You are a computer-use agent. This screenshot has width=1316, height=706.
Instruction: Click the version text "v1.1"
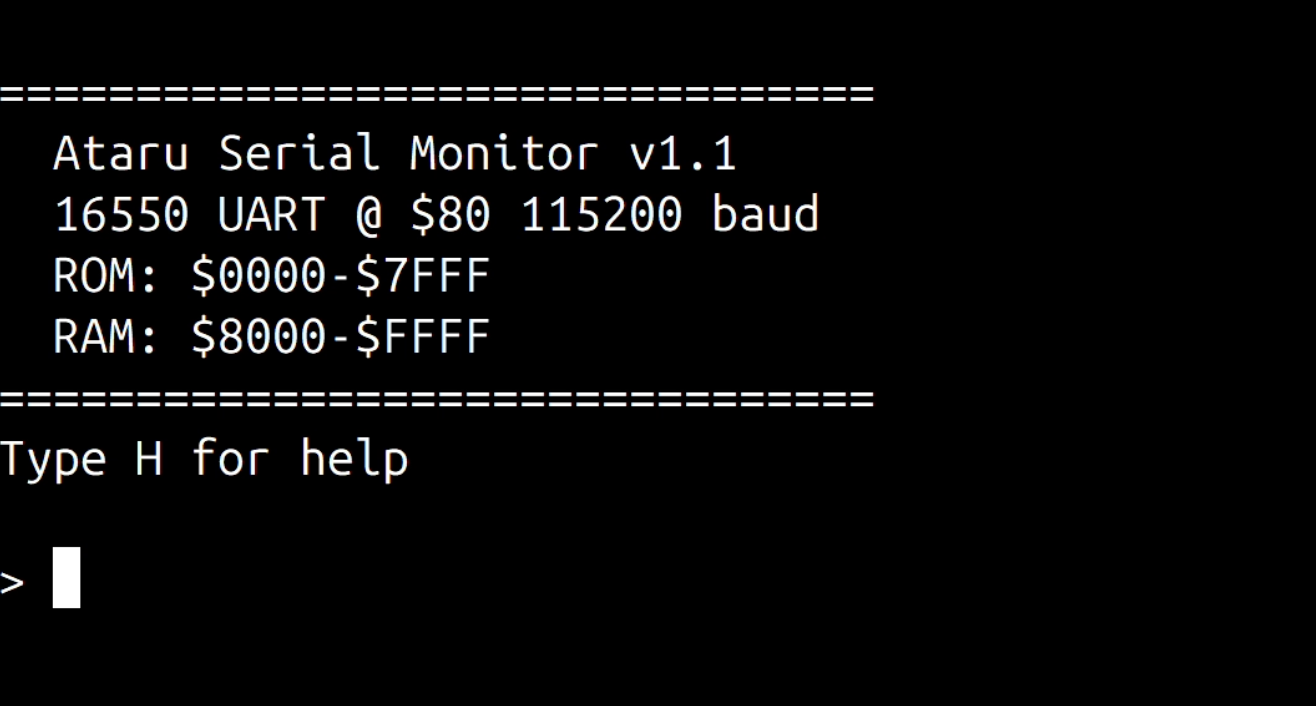tap(683, 154)
